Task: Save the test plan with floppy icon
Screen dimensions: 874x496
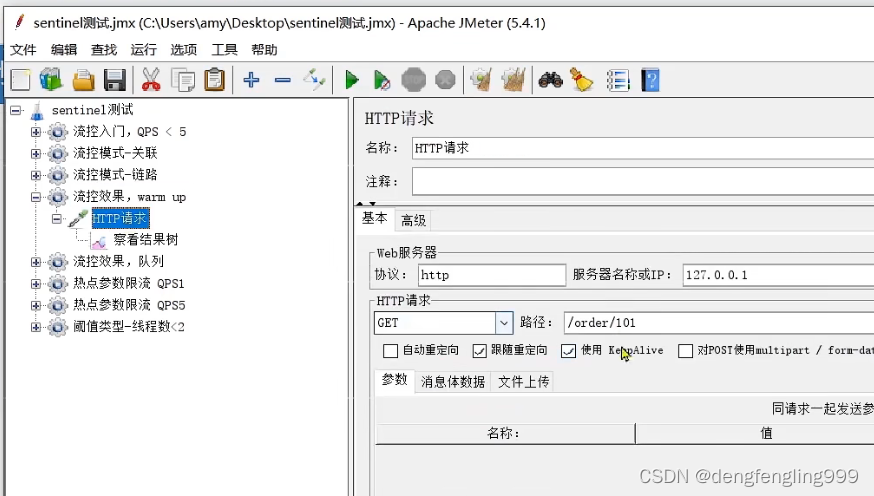Action: click(115, 80)
